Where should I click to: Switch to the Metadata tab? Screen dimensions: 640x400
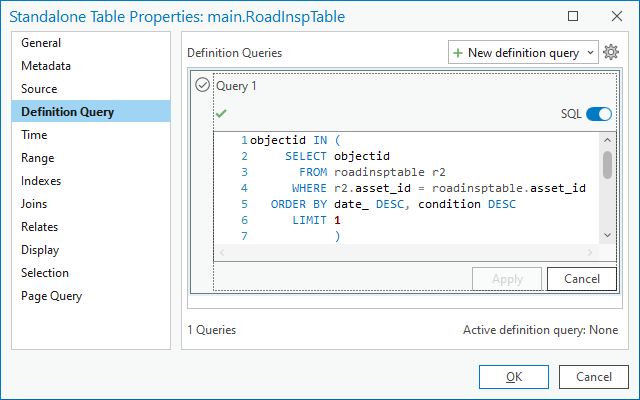pos(46,66)
